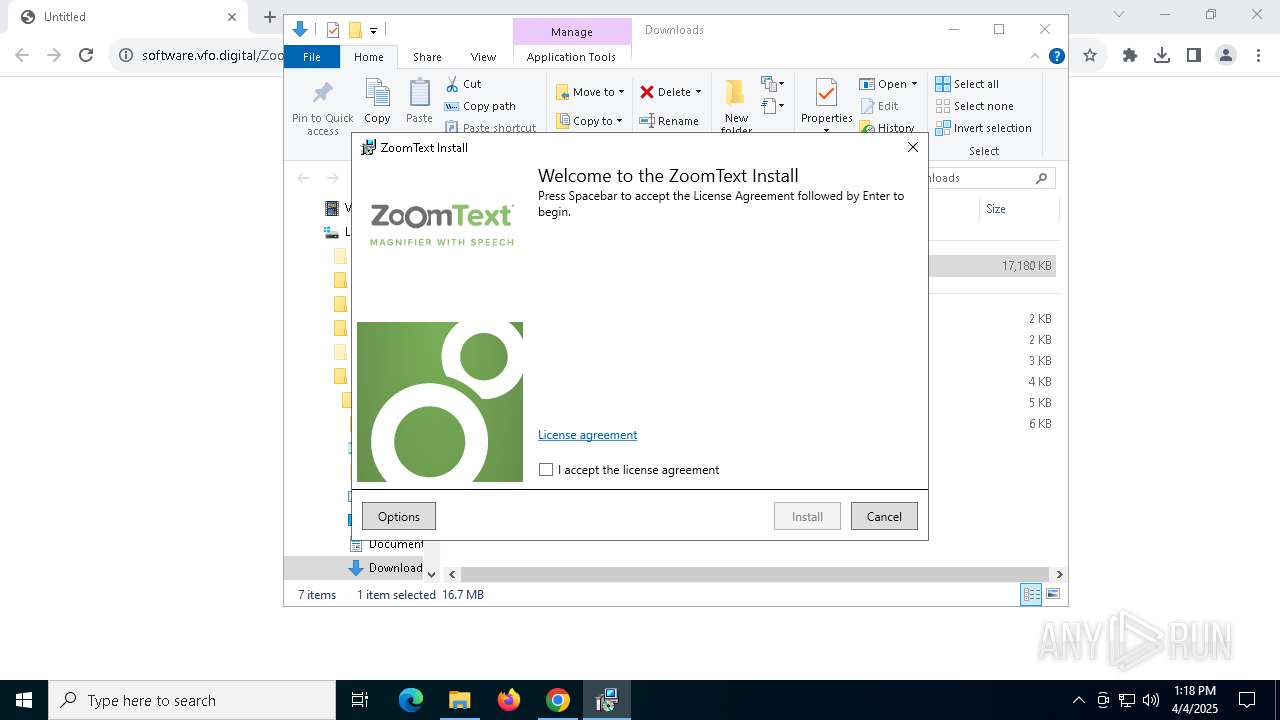Screen dimensions: 1280x720
Task: Open the Copy to dropdown
Action: coord(589,121)
